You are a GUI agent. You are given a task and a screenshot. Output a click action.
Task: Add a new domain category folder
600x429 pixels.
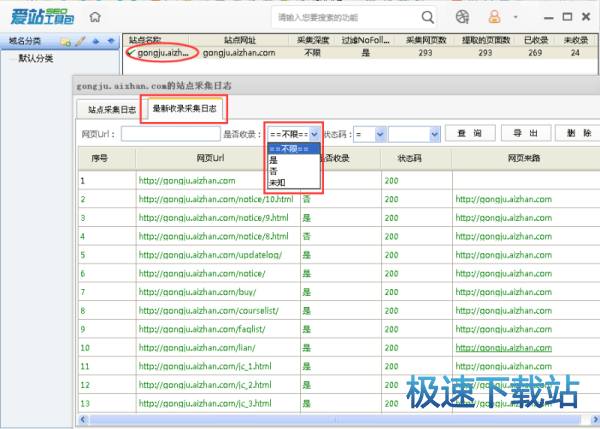pyautogui.click(x=65, y=41)
